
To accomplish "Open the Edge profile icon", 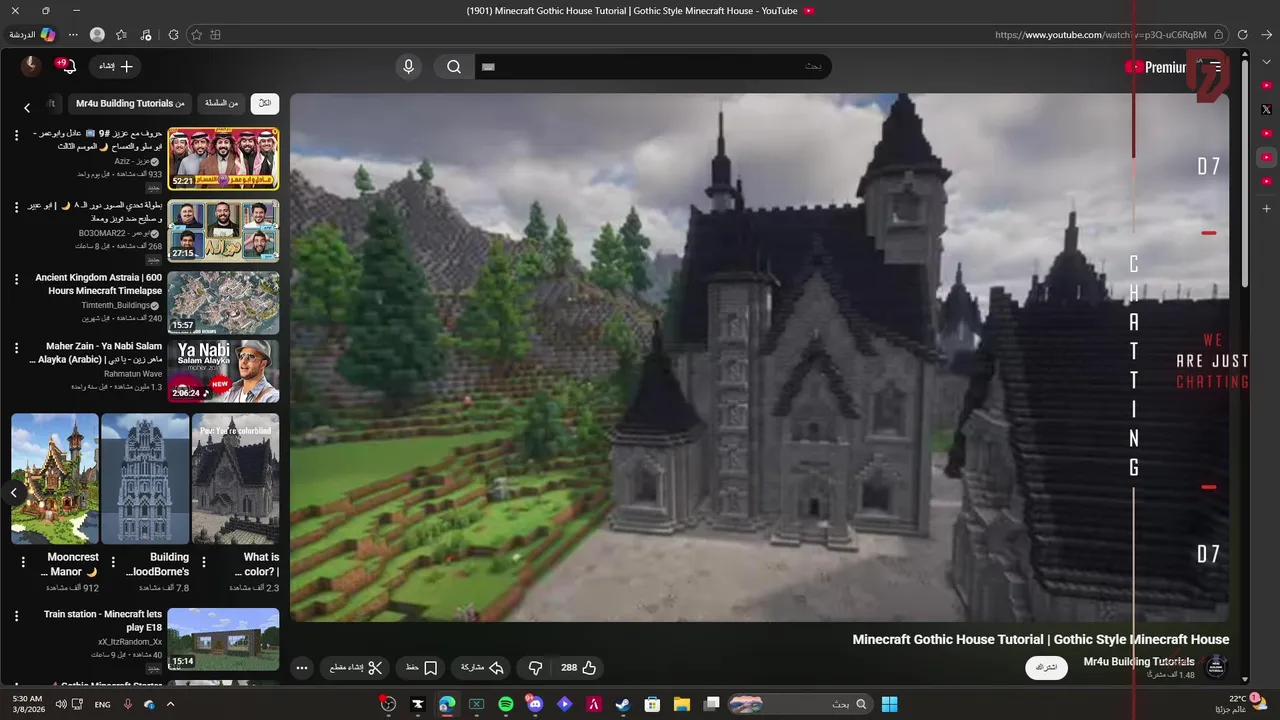I will click(97, 35).
